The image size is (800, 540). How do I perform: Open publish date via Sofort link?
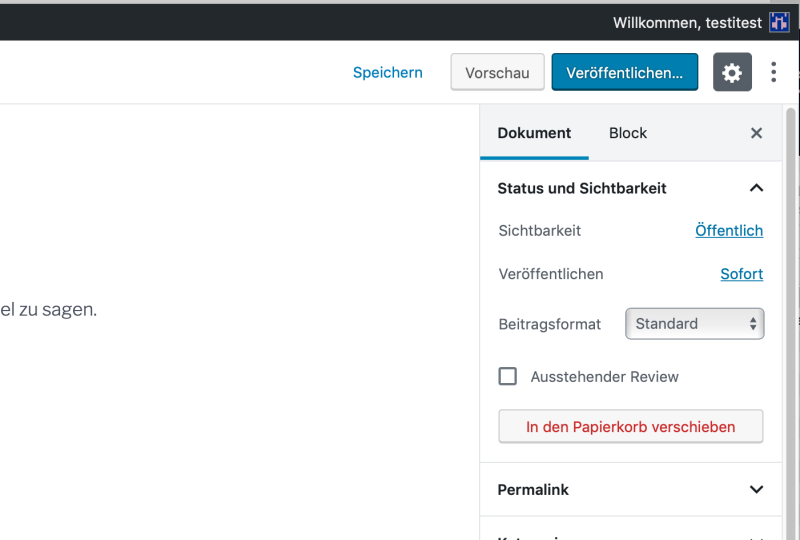[741, 274]
